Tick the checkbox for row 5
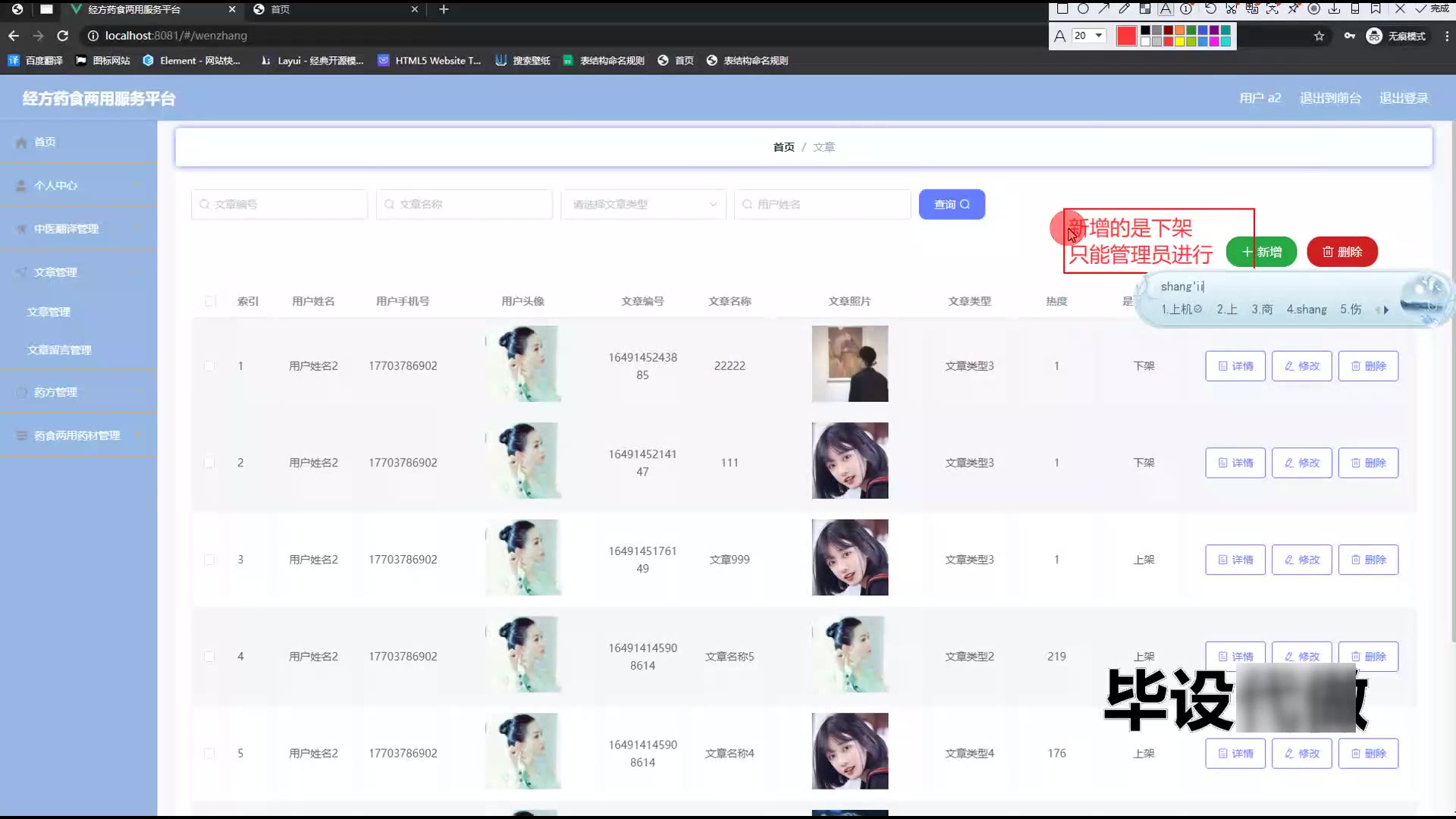The height and width of the screenshot is (819, 1456). [209, 754]
